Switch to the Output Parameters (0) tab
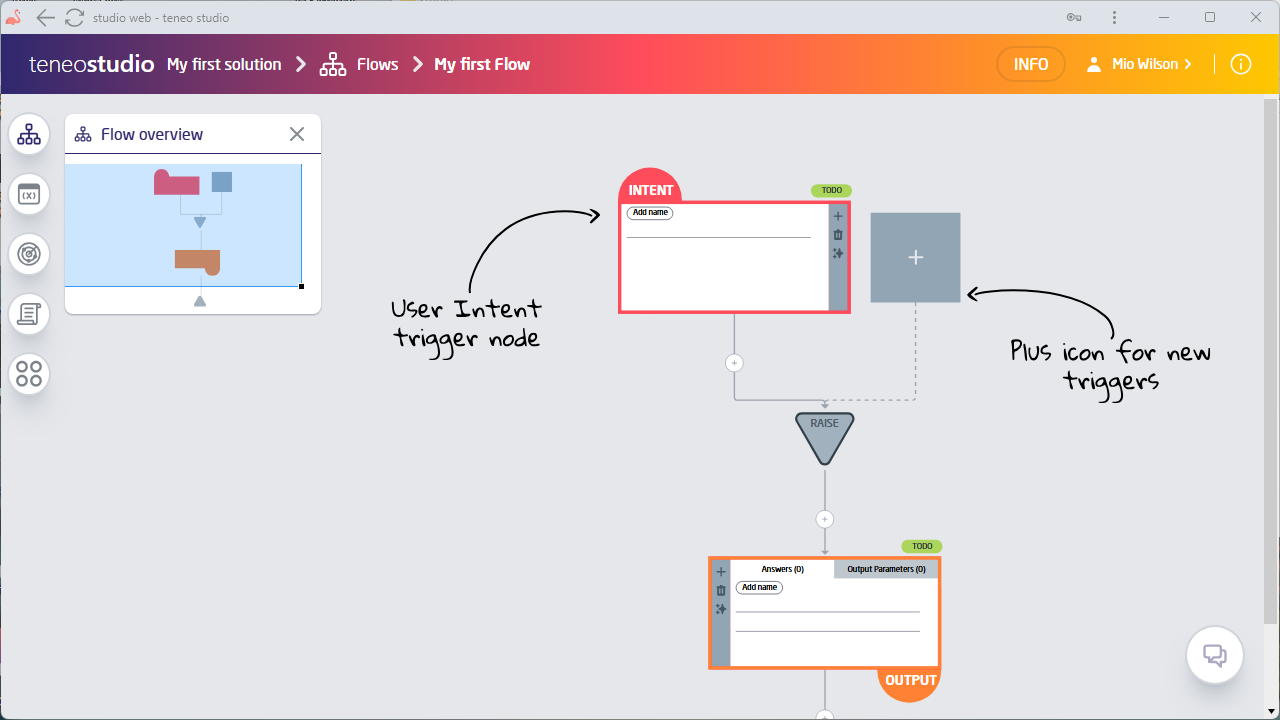The height and width of the screenshot is (720, 1280). click(x=886, y=569)
